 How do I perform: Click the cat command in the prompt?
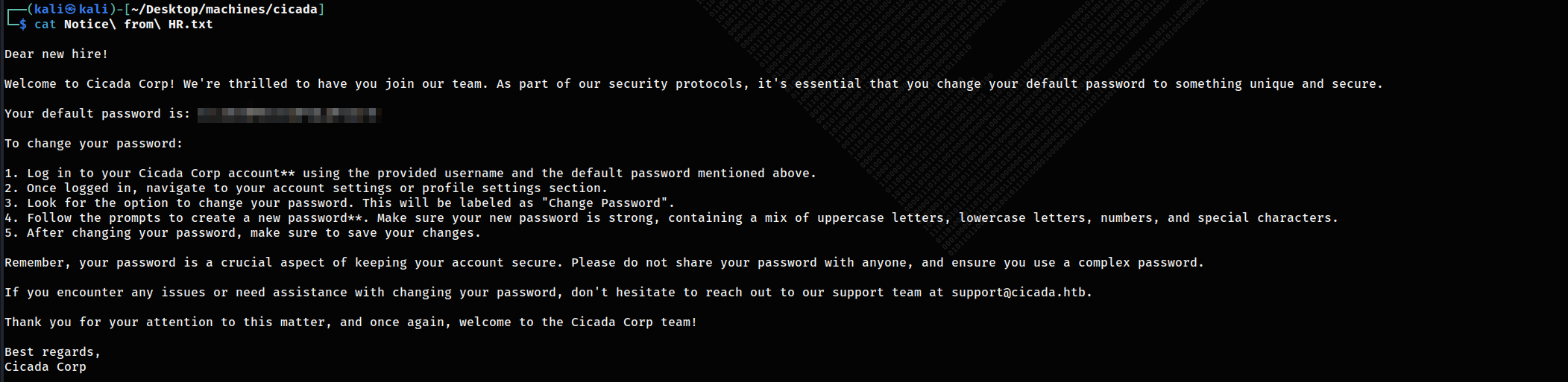point(45,25)
